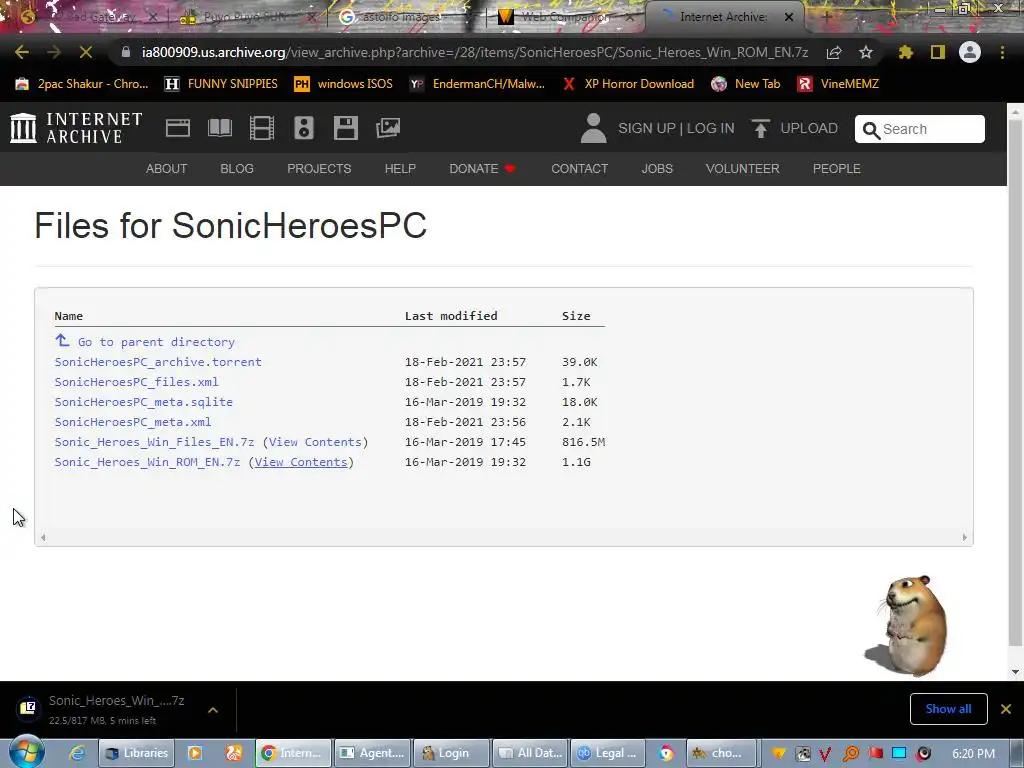1024x768 pixels.
Task: Open the Chrome profile avatar menu
Action: (970, 52)
